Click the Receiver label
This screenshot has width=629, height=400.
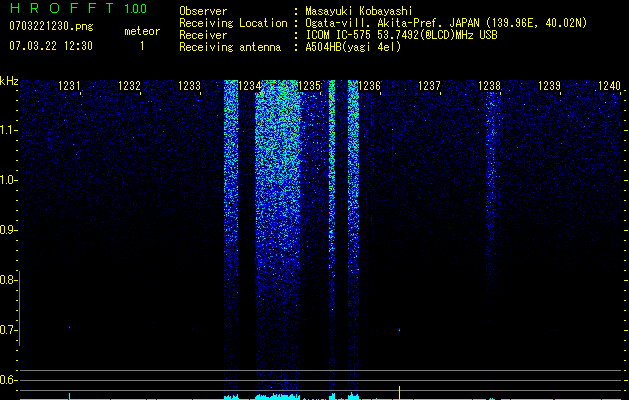point(203,35)
